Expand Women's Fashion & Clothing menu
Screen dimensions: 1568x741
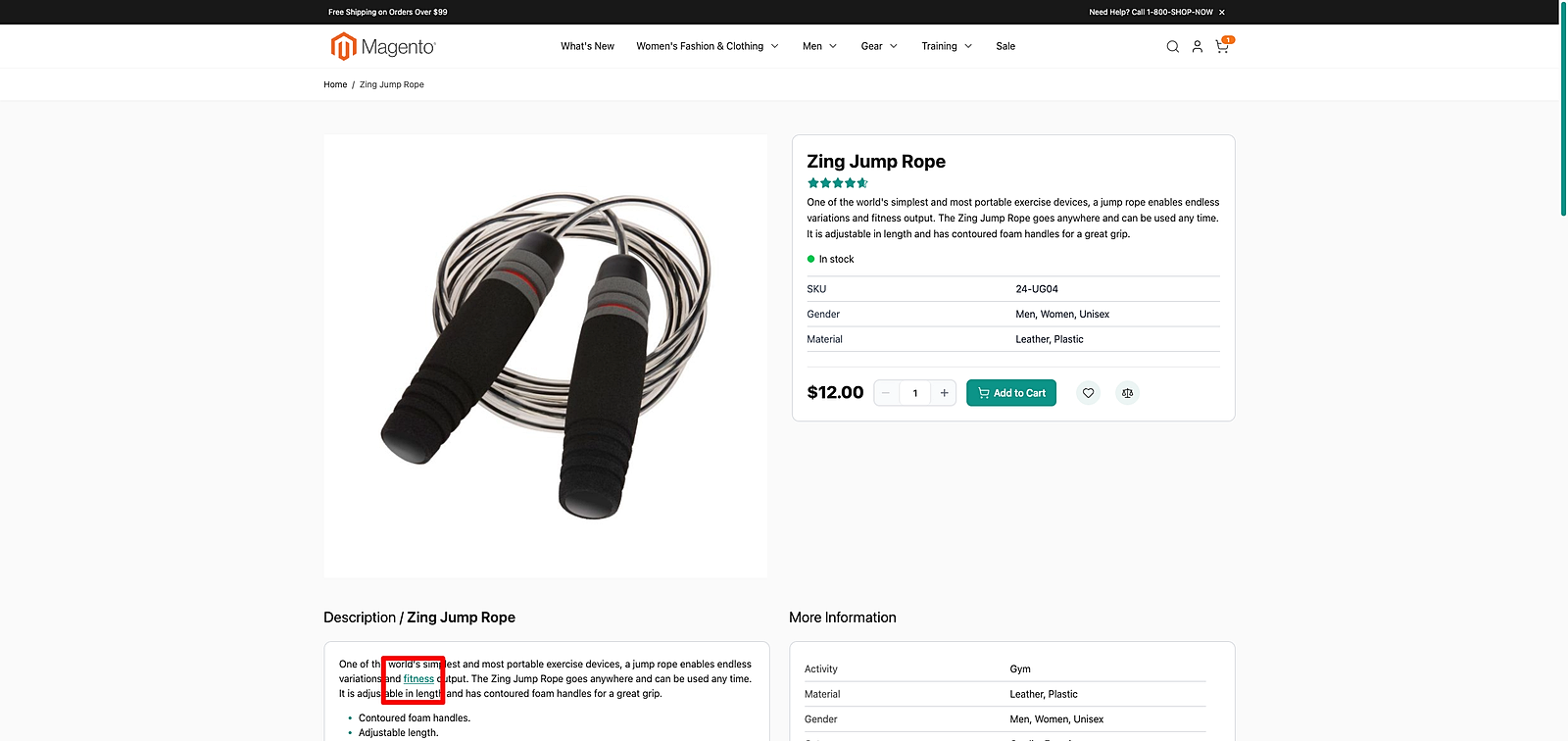707,46
